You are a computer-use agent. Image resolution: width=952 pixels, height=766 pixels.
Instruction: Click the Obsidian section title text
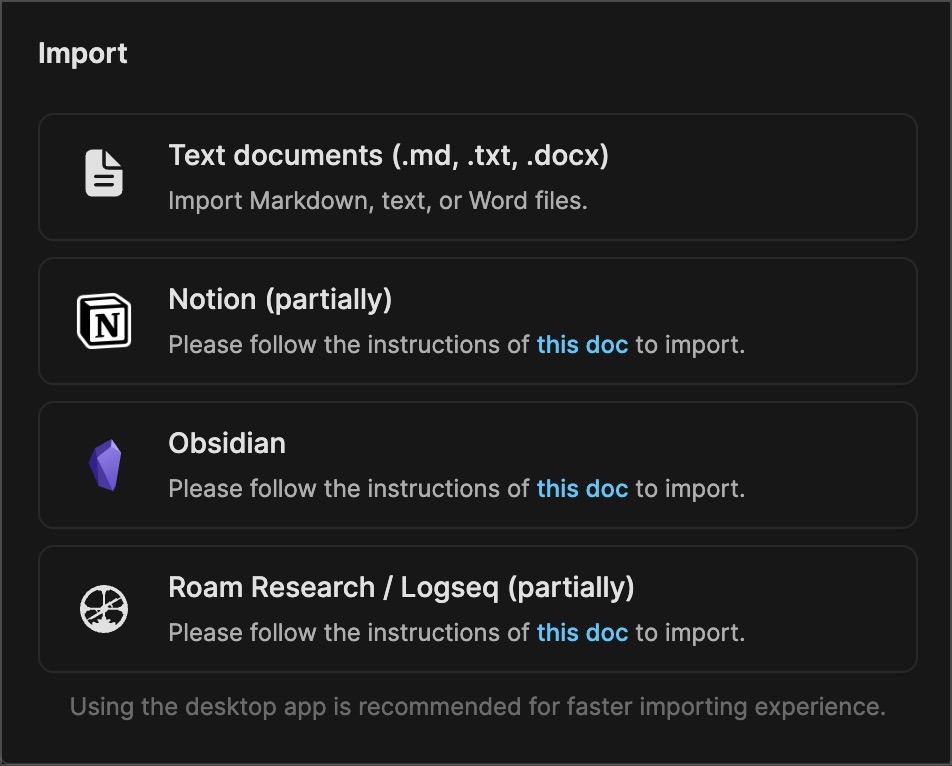point(227,443)
